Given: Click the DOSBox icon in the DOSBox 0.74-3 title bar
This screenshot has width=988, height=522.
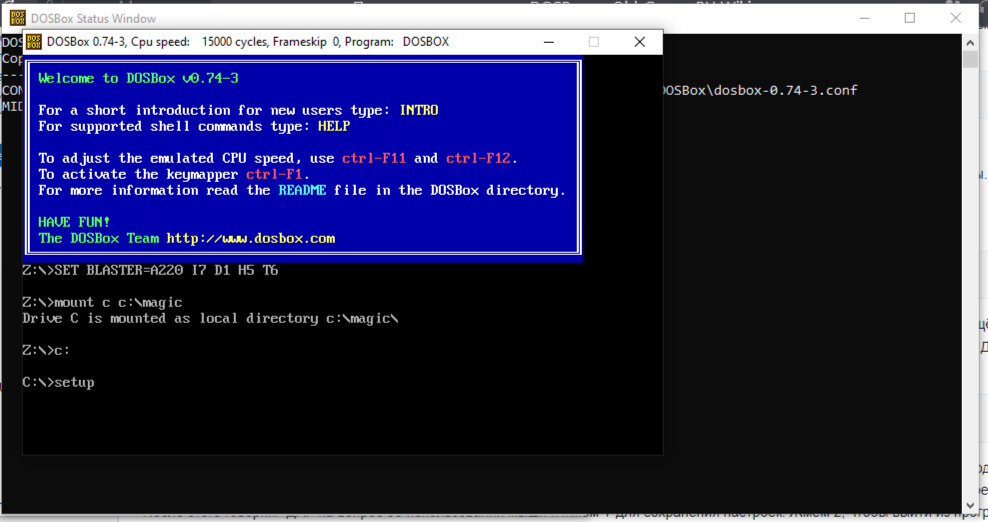Looking at the screenshot, I should [x=34, y=42].
